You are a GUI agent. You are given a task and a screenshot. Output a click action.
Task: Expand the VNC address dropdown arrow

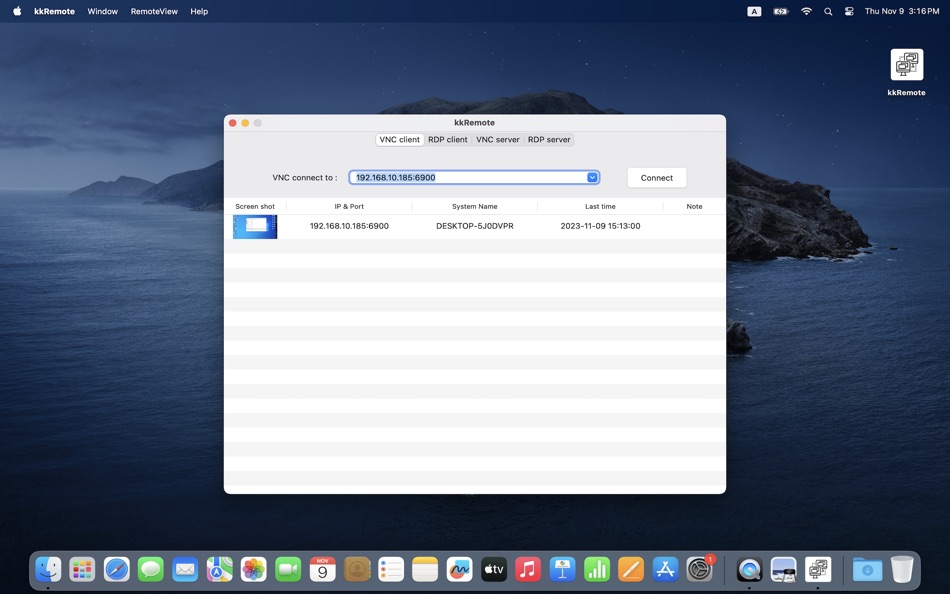coord(592,177)
